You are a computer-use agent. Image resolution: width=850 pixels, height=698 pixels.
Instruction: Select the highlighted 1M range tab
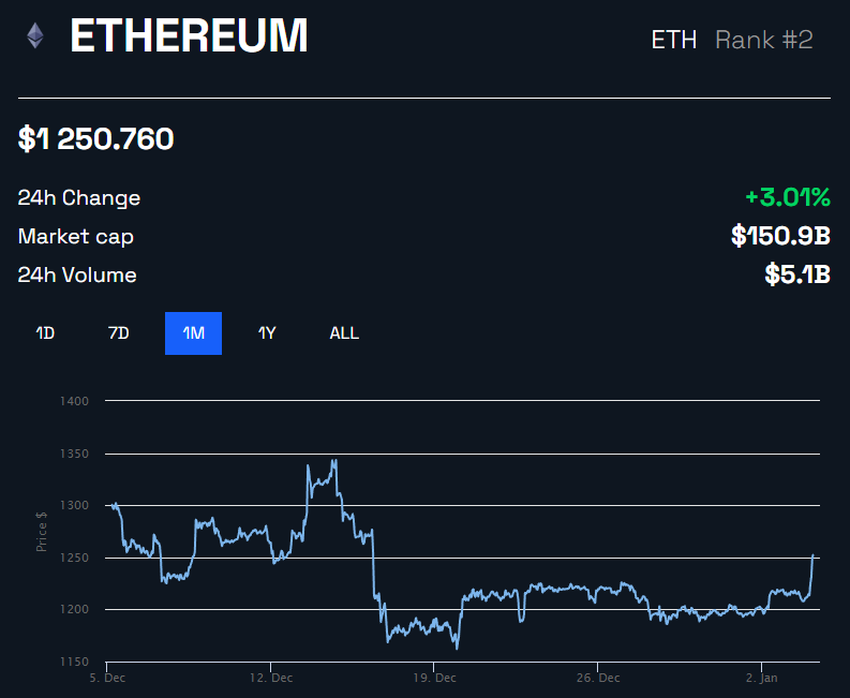click(194, 333)
